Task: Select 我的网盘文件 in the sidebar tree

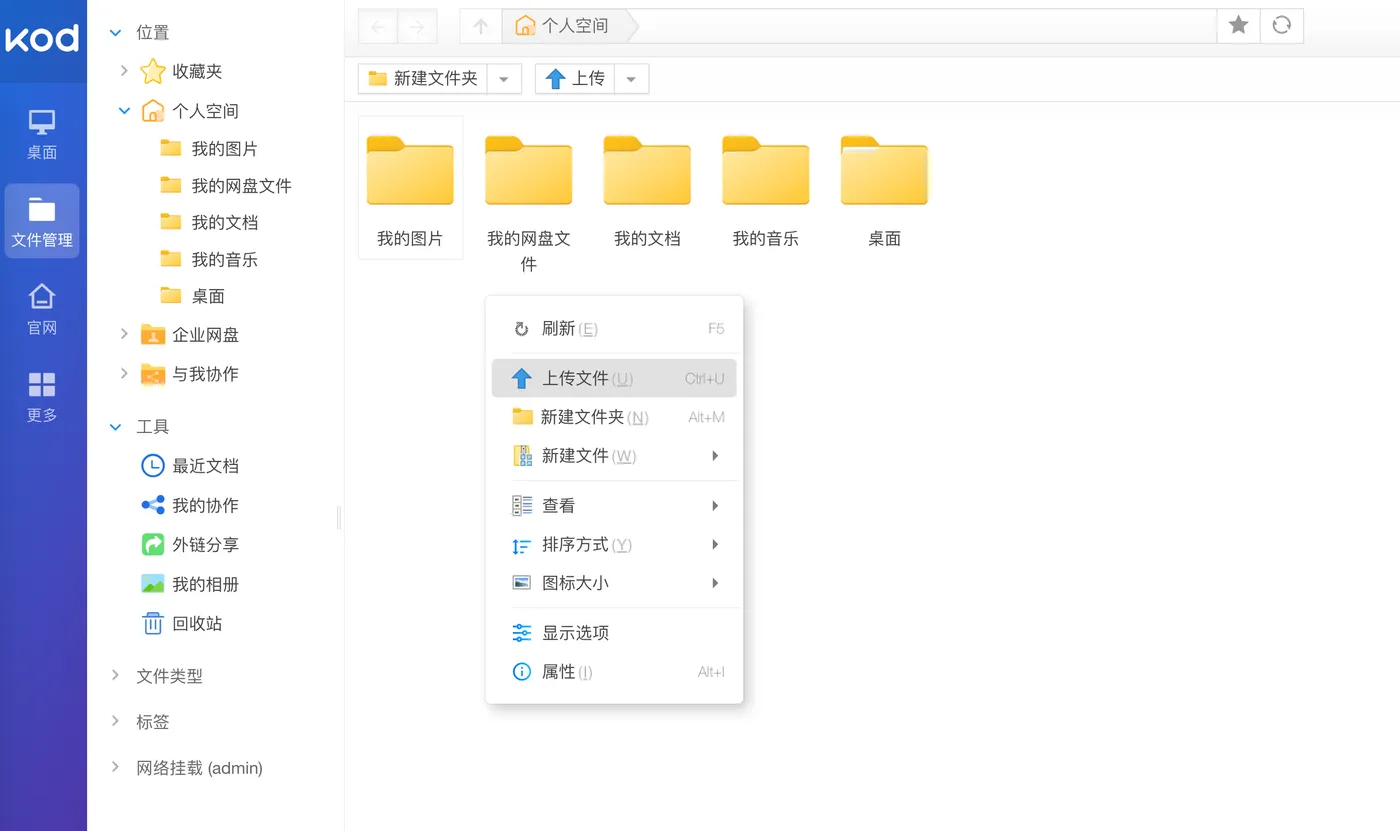Action: point(241,186)
